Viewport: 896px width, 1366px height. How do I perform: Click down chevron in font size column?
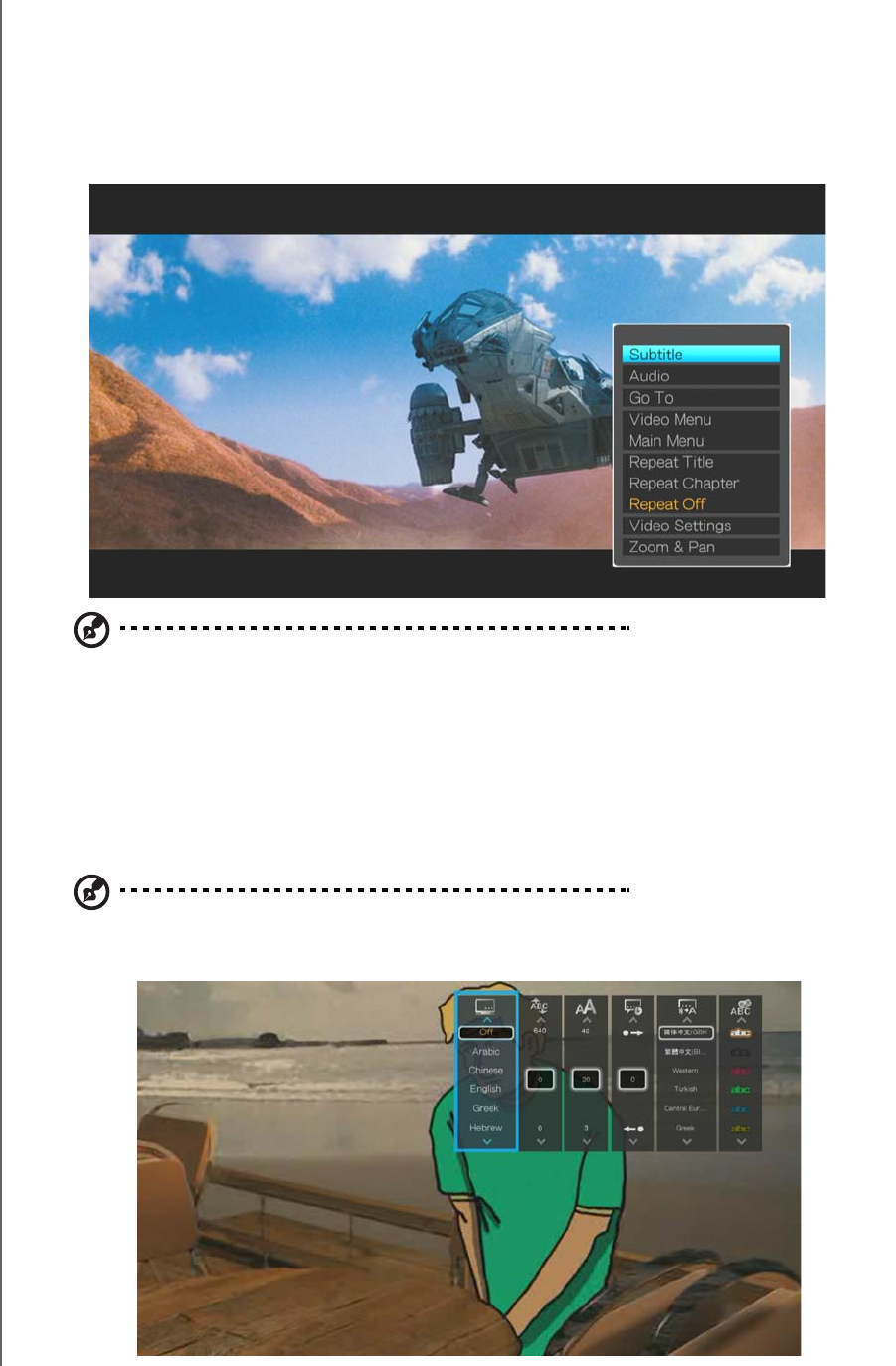coord(586,1142)
